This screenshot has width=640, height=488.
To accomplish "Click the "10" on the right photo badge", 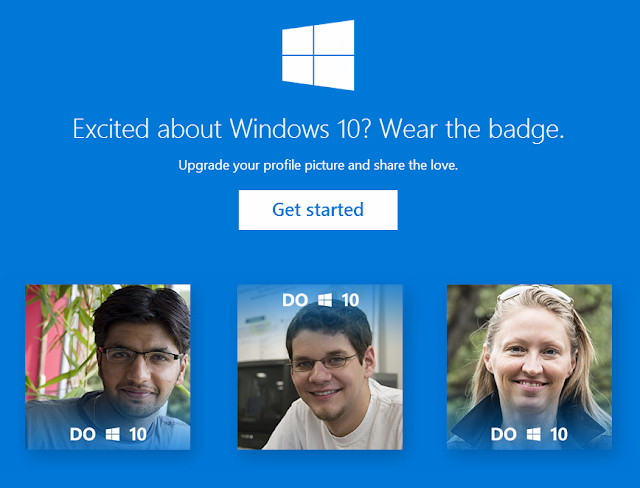I will coord(559,434).
